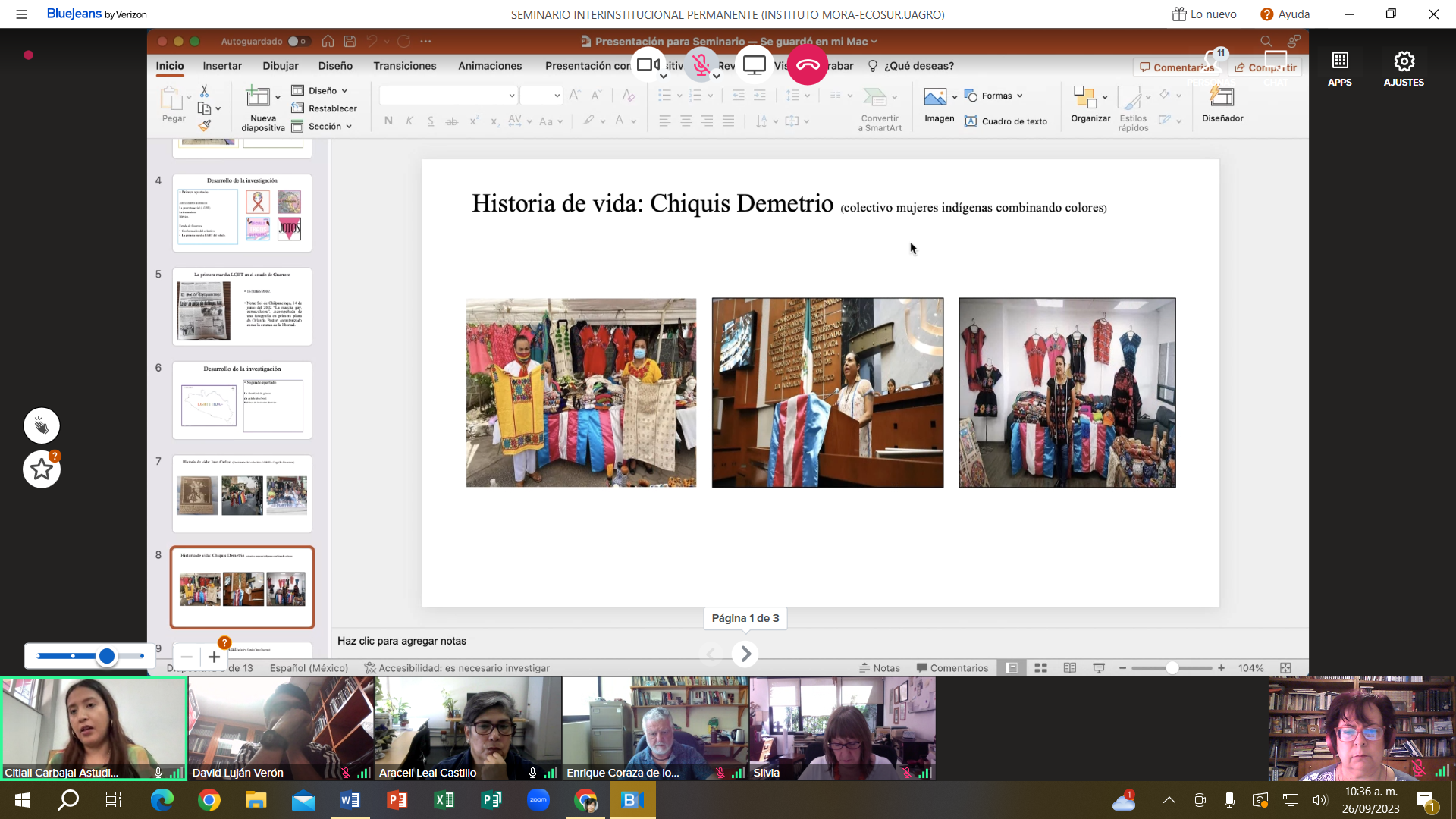
Task: Unmute the BlueJeans microphone button
Action: (701, 65)
